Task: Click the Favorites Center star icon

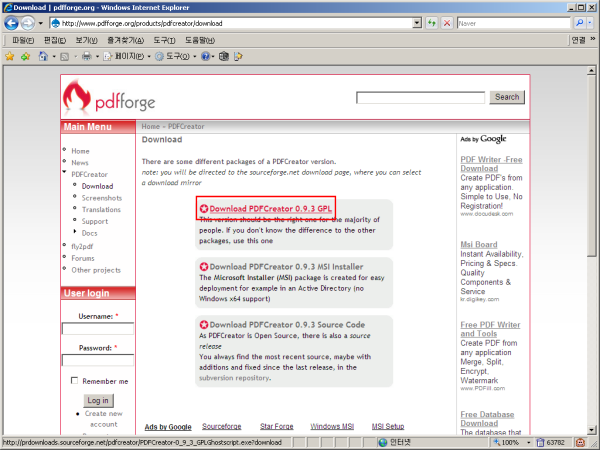Action: click(x=10, y=57)
